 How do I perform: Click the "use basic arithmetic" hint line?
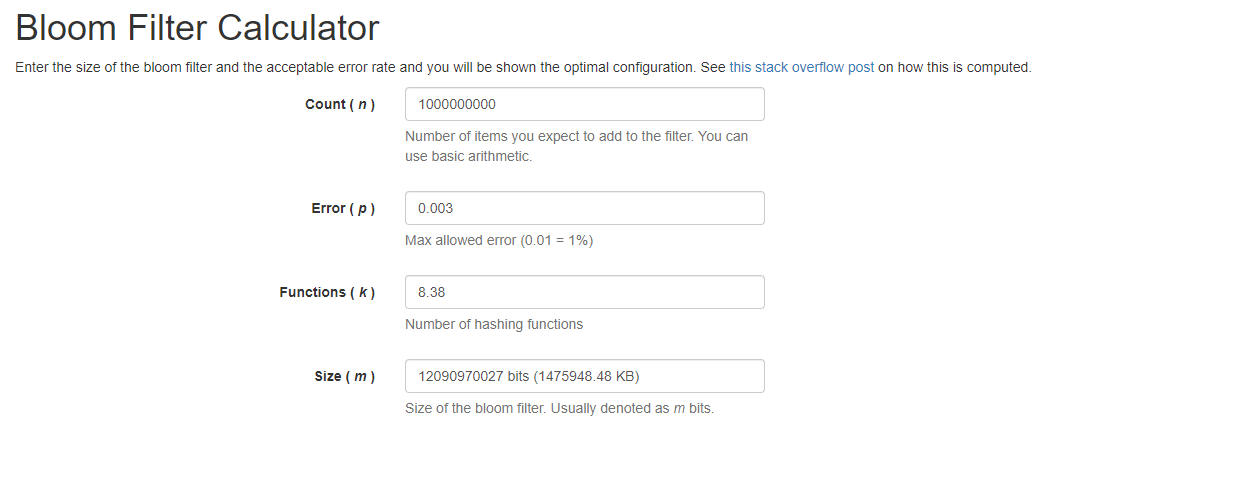[x=468, y=156]
